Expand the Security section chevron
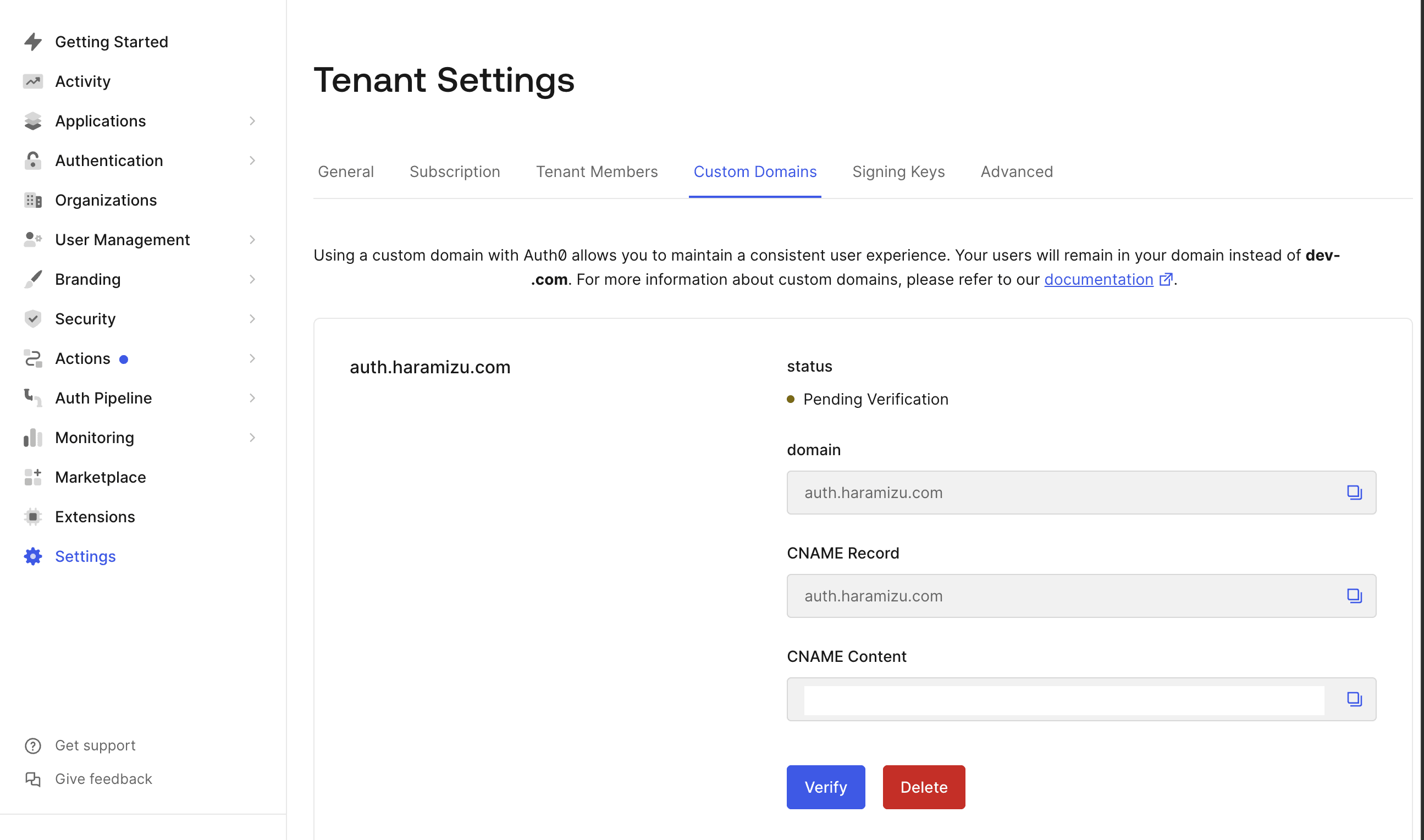 [252, 319]
